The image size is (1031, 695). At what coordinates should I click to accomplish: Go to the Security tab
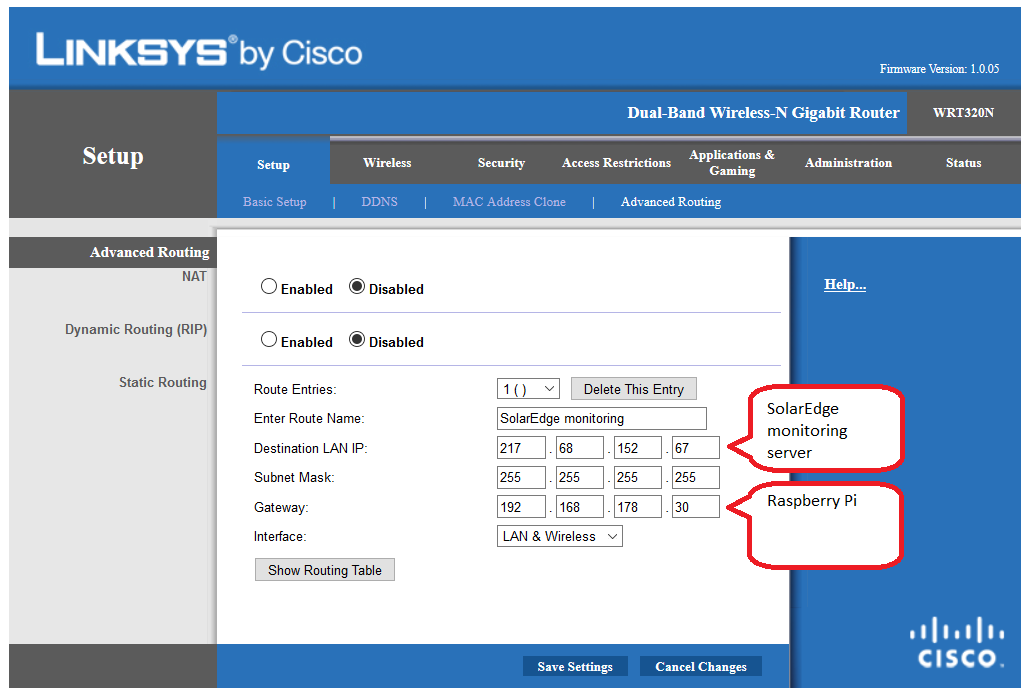501,162
